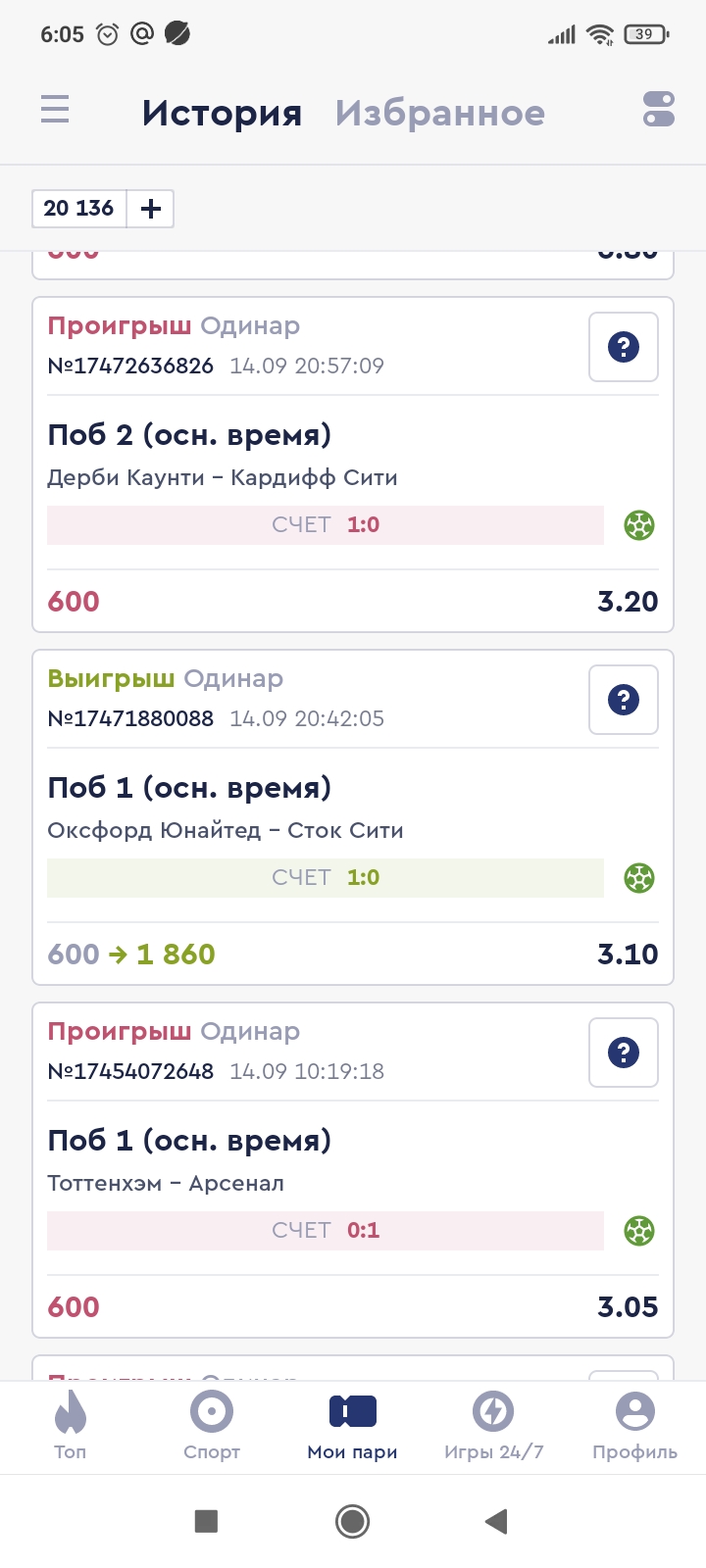Open help for the Тоттенхэм – Арсенал bet
Screen dimensions: 706x1568
[x=623, y=1053]
